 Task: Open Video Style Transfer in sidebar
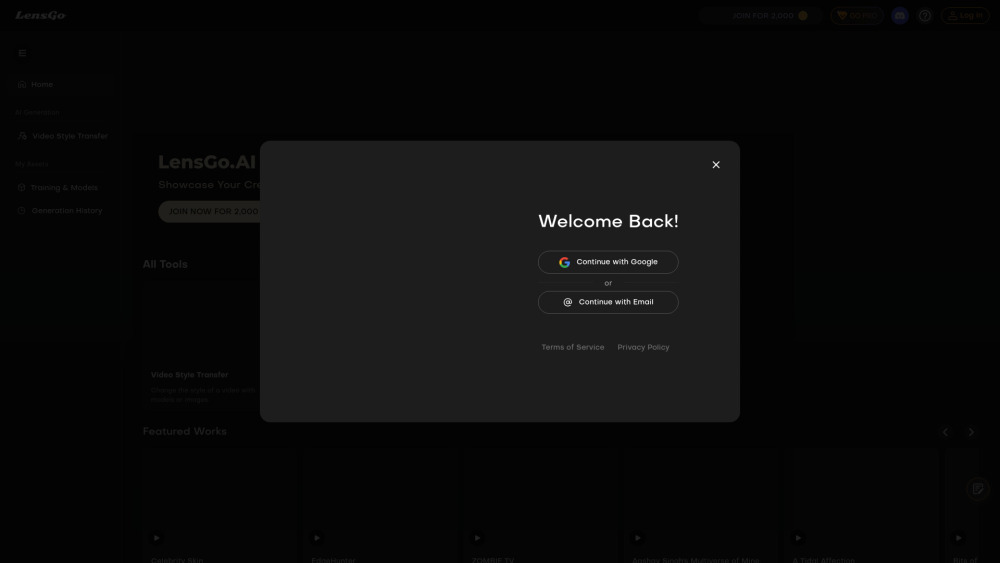click(68, 136)
